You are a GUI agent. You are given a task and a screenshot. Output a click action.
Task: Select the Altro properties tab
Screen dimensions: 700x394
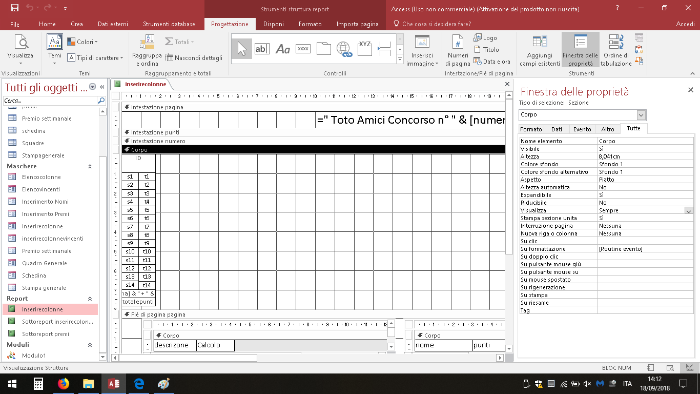pyautogui.click(x=608, y=129)
